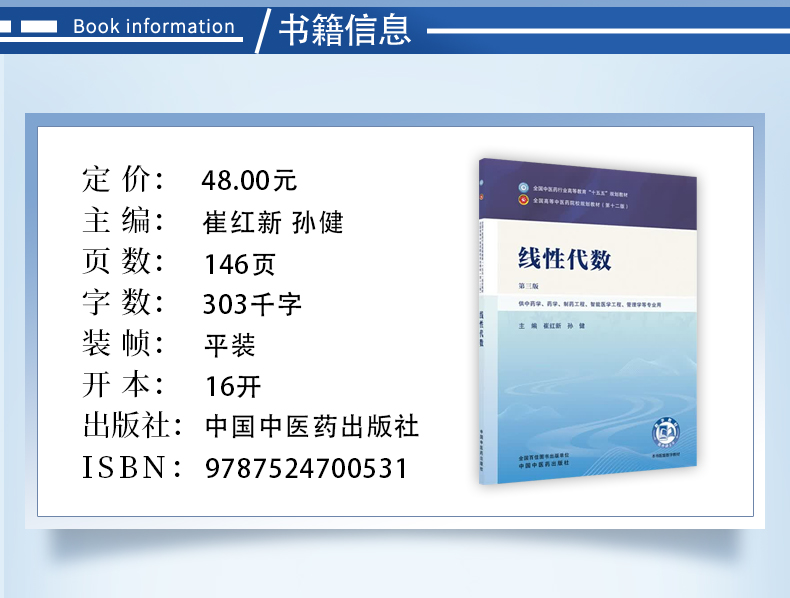Click the linear algebra book cover image

(588, 321)
